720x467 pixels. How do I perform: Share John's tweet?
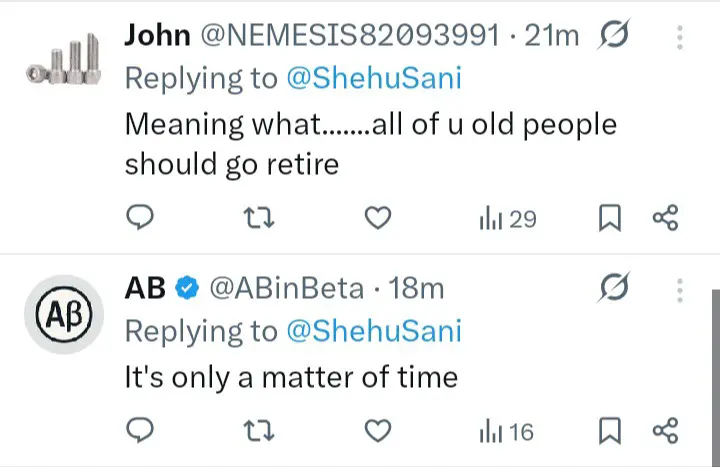tap(665, 218)
